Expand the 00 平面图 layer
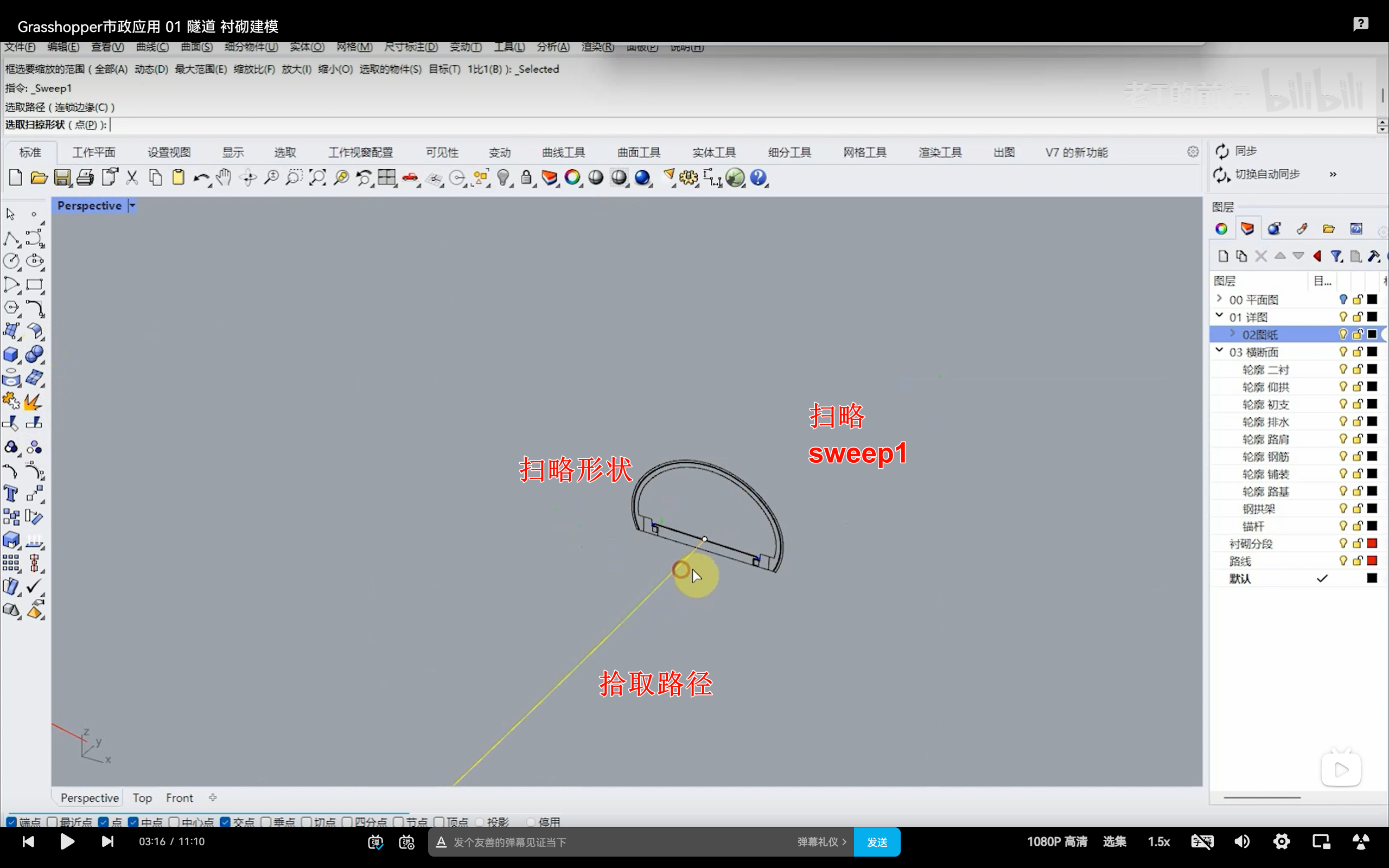Viewport: 1389px width, 868px height. click(1219, 298)
